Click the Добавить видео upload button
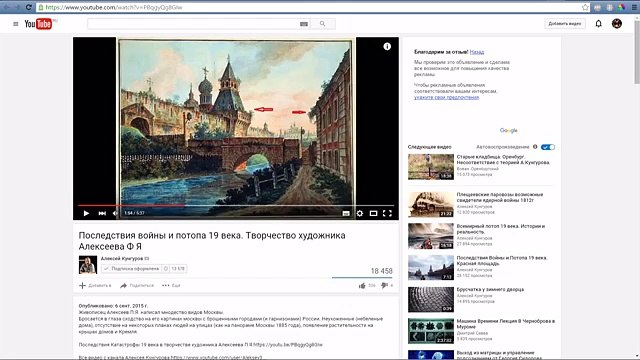 click(564, 24)
